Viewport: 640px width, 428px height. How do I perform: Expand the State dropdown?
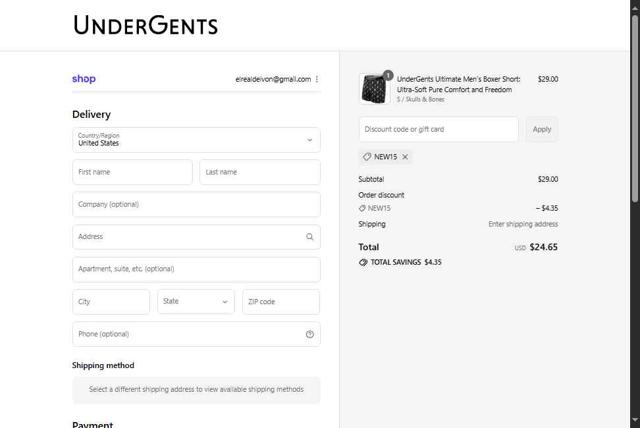click(x=196, y=302)
